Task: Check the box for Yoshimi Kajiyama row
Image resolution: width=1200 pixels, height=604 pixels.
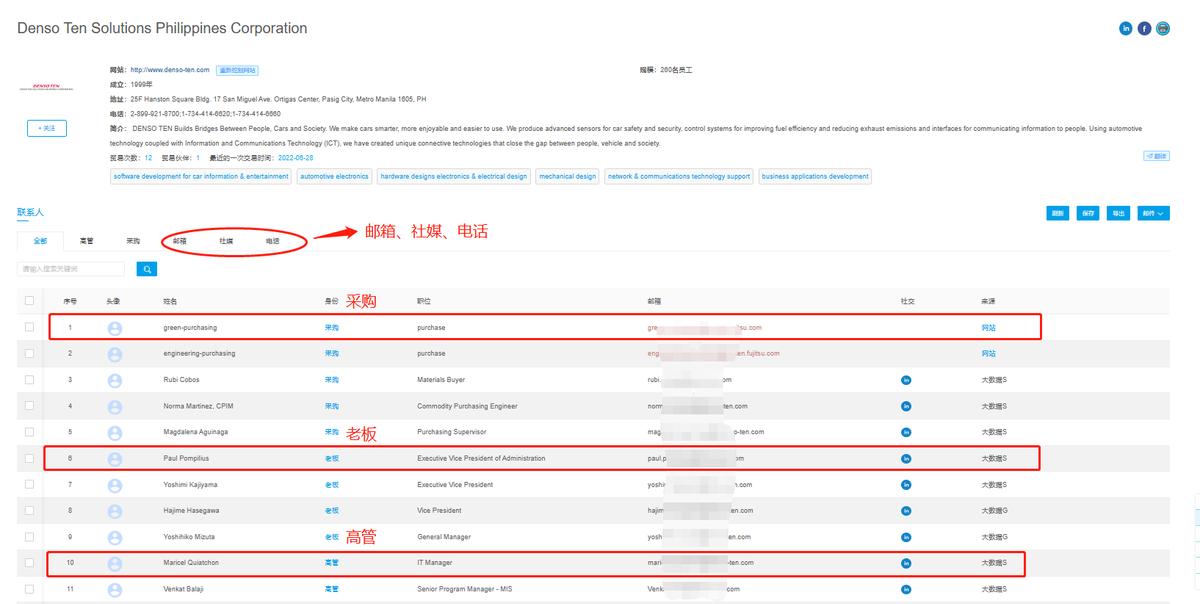Action: tap(29, 484)
